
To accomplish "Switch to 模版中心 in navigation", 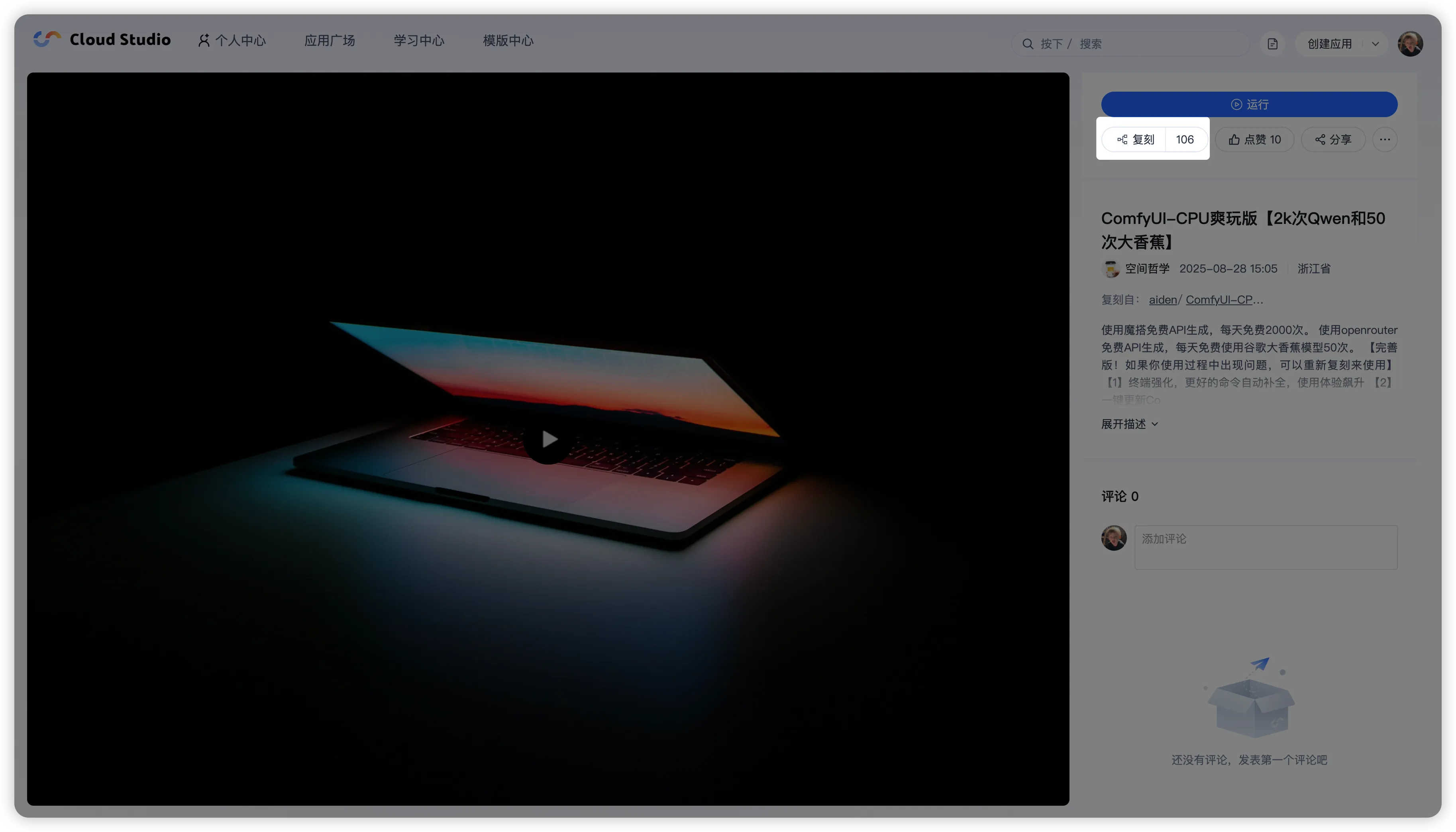I will pyautogui.click(x=507, y=41).
